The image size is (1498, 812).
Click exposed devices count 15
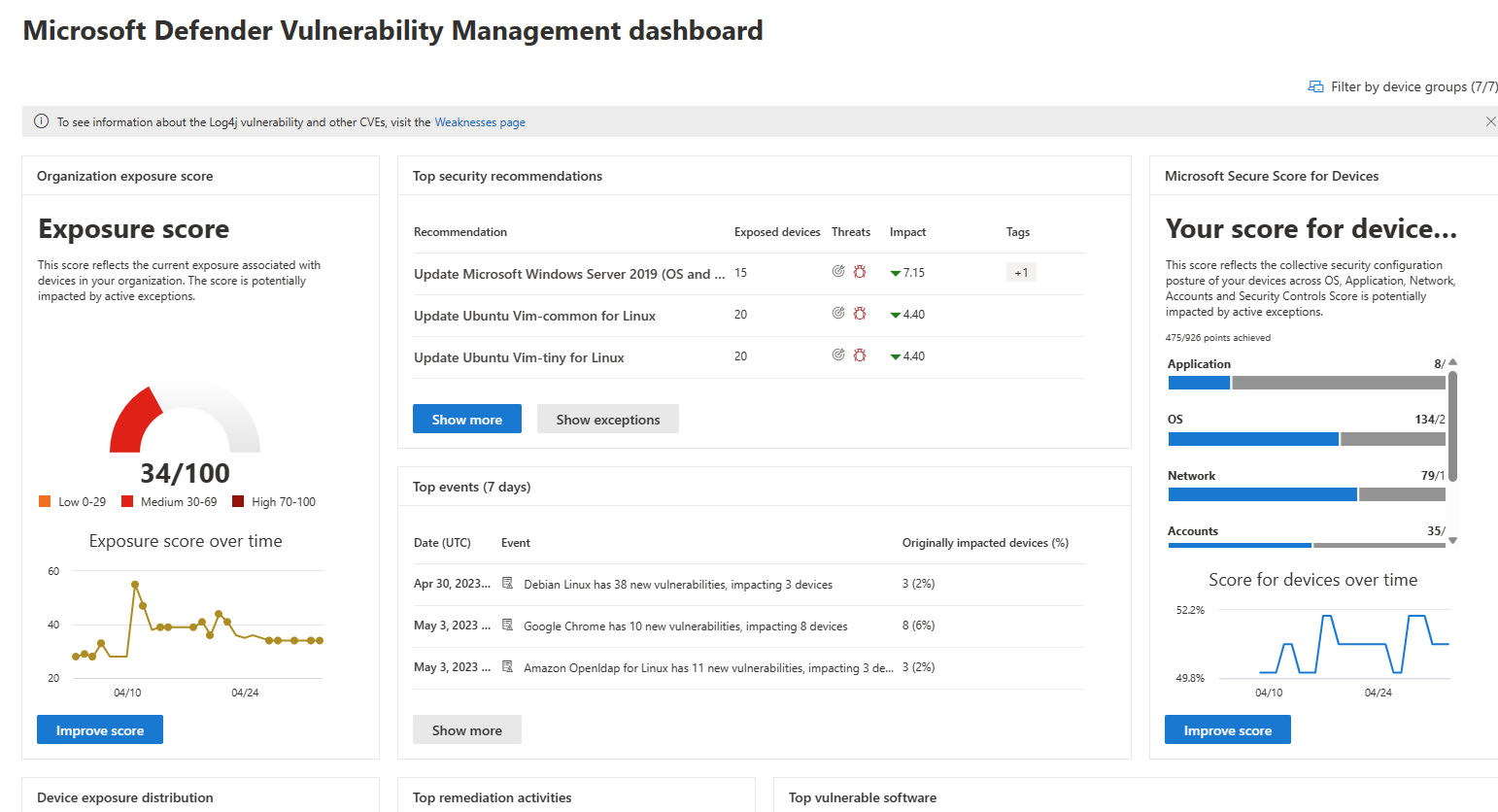pyautogui.click(x=740, y=273)
